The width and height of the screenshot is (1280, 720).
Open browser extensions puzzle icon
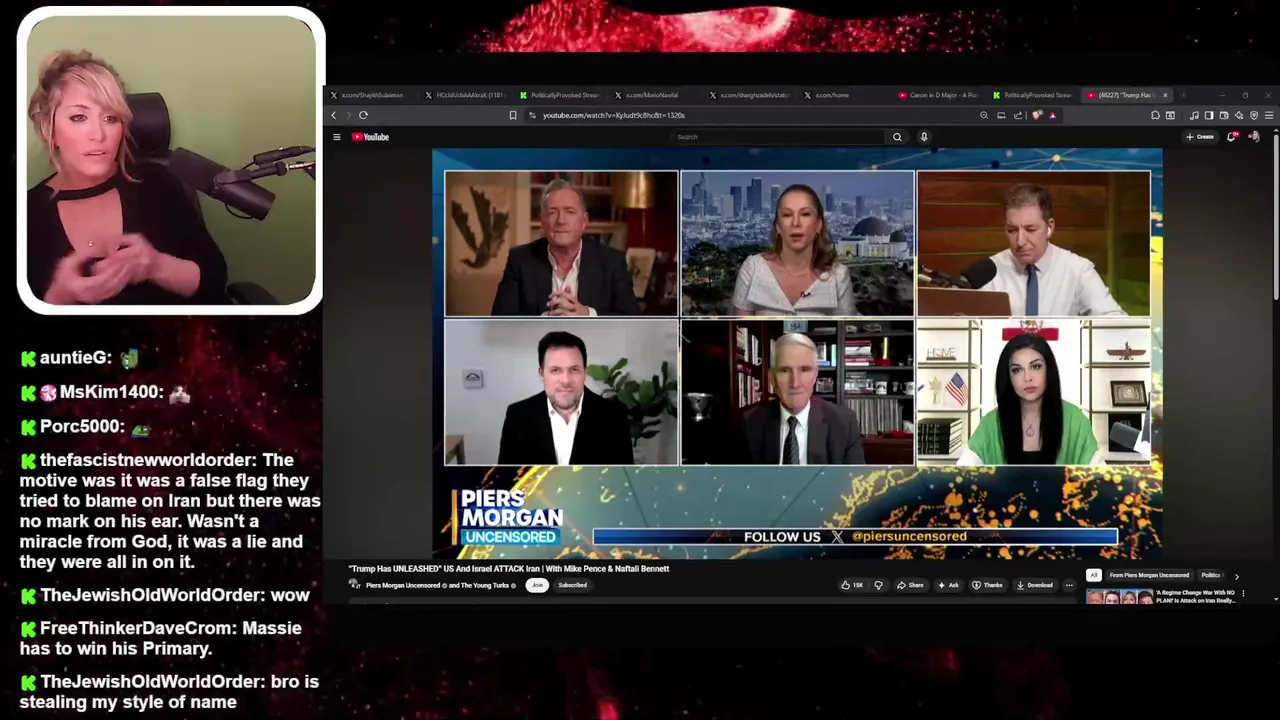point(1155,115)
